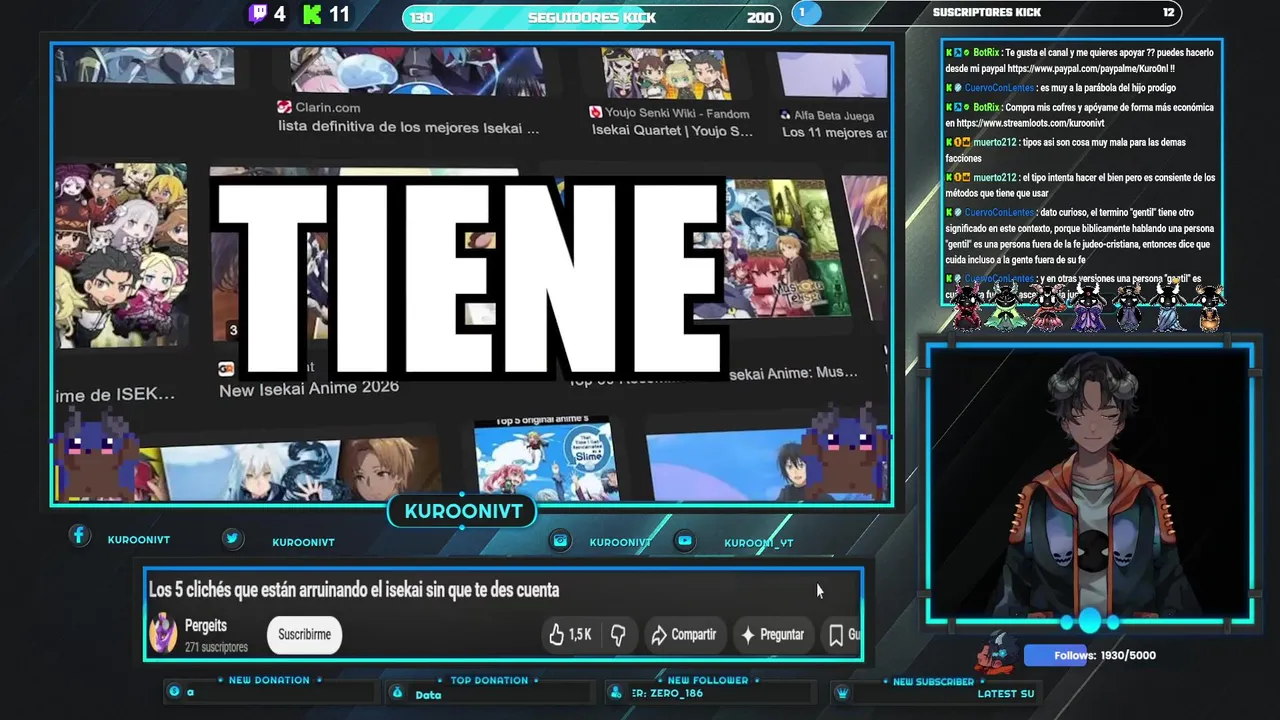The height and width of the screenshot is (720, 1280).
Task: Click BotRix username on 'Compra mis cofres' message
Action: click(x=986, y=107)
